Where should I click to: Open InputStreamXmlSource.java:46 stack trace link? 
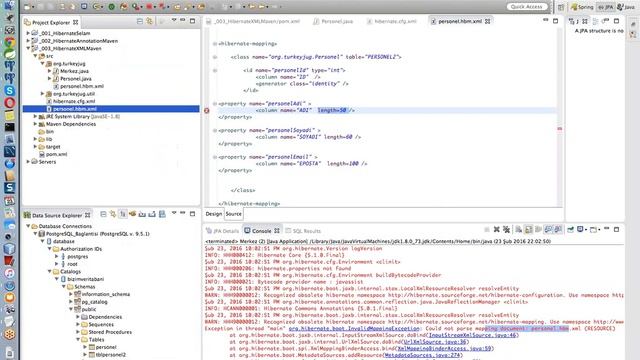click(x=473, y=335)
